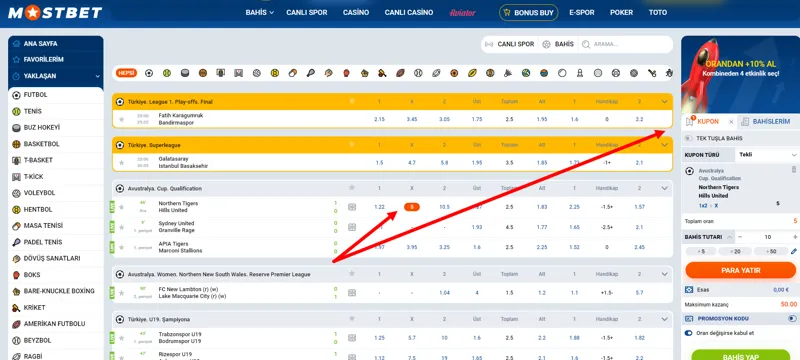Screen dimensions: 800x360
Task: Select the tennis ball icon in filter row
Action: [167, 73]
